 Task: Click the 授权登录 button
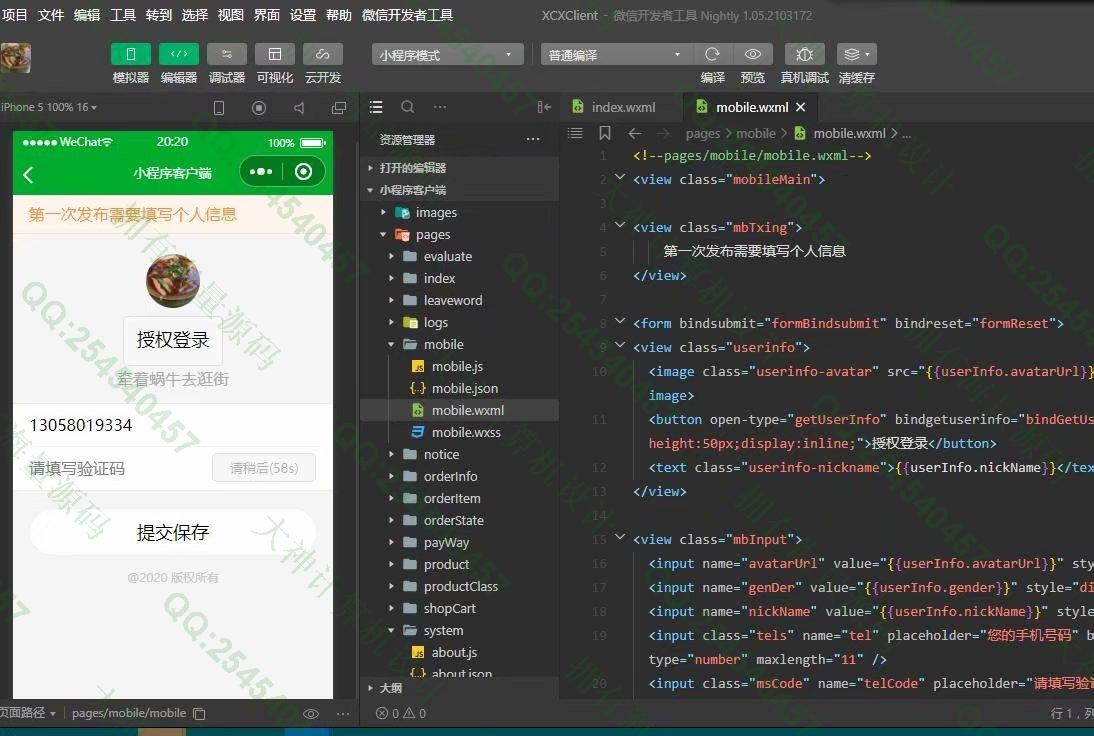[173, 340]
